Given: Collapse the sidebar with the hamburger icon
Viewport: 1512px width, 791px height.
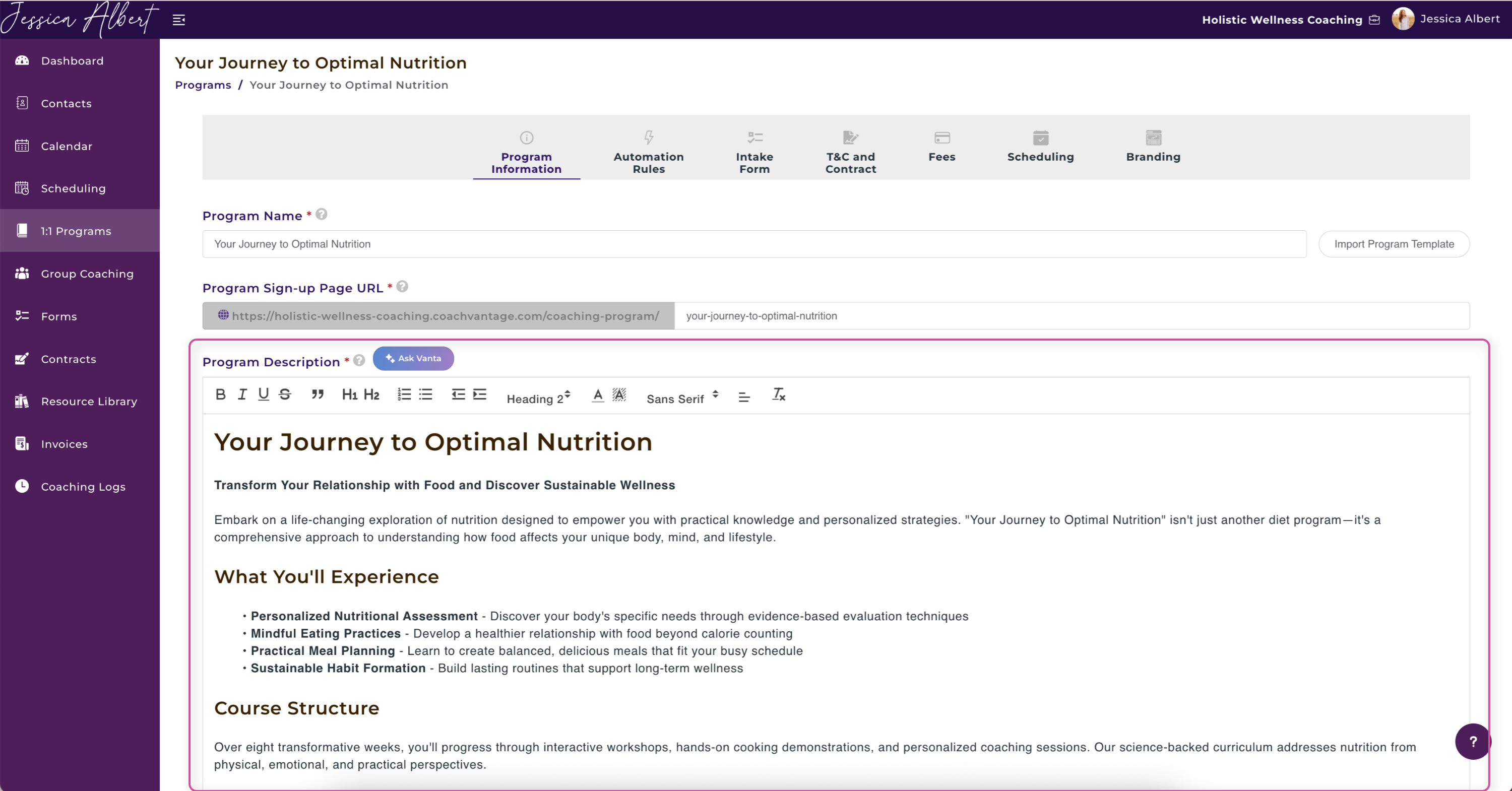Looking at the screenshot, I should pyautogui.click(x=179, y=20).
